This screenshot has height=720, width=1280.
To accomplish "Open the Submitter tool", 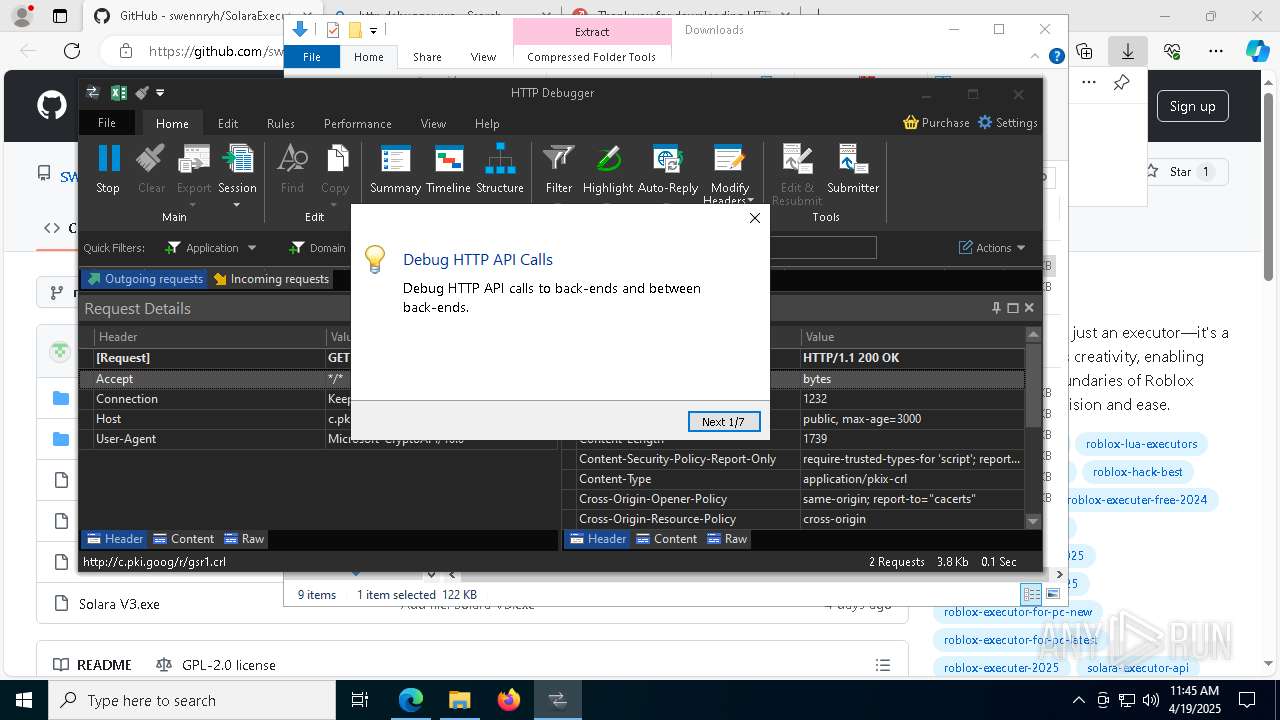I will click(x=853, y=168).
